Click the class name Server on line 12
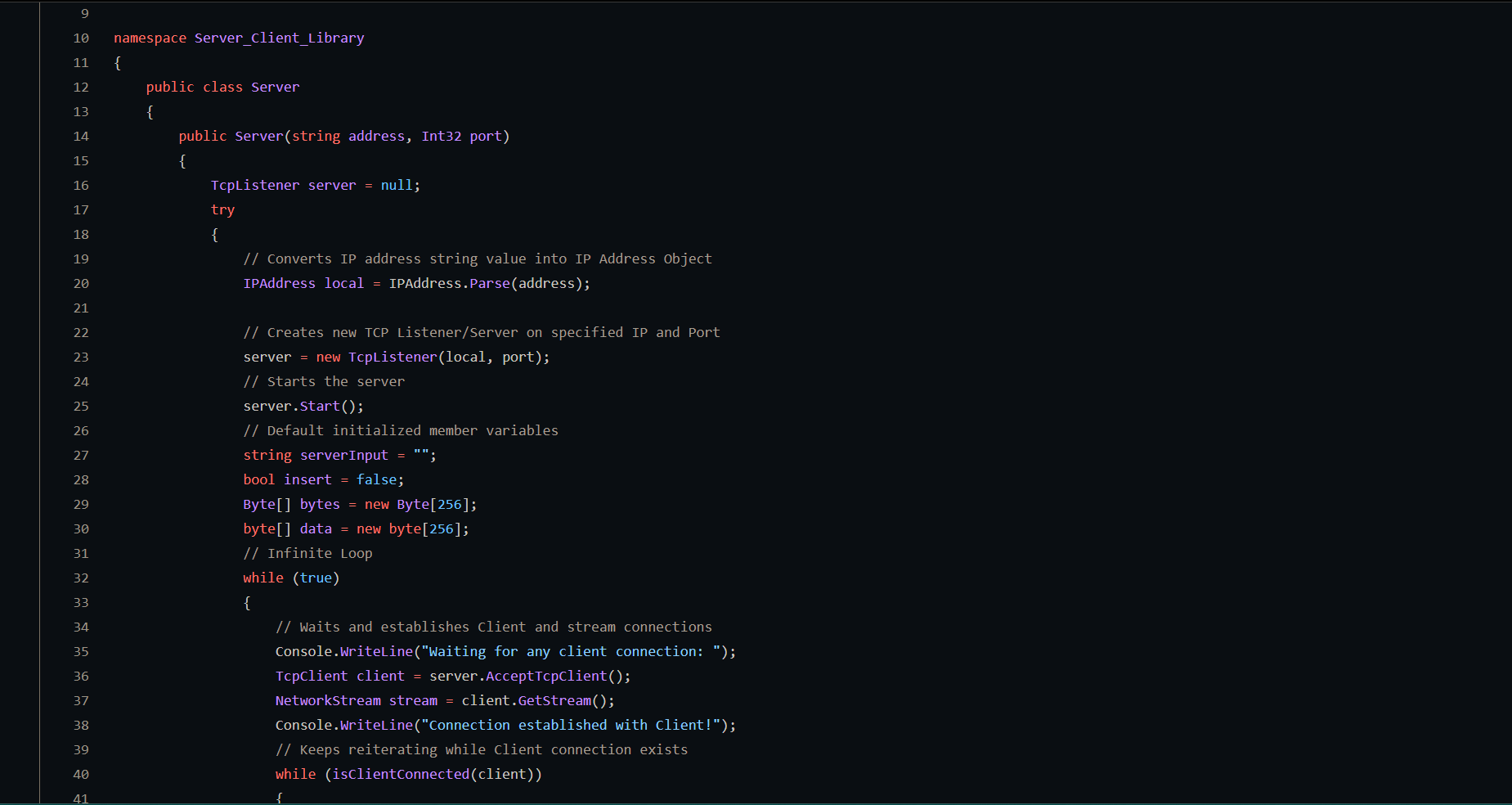Viewport: 1512px width, 805px height. [x=275, y=88]
